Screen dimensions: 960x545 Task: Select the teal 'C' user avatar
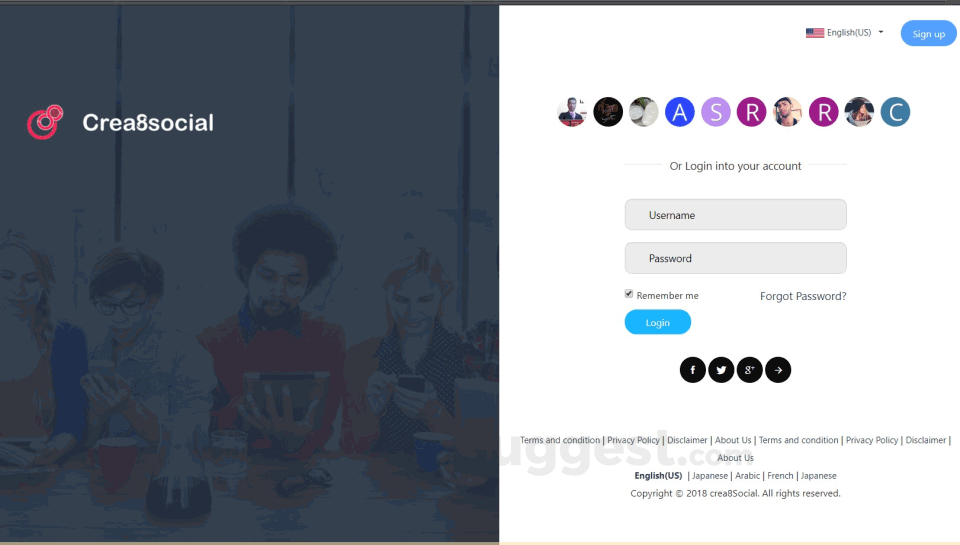(x=895, y=112)
